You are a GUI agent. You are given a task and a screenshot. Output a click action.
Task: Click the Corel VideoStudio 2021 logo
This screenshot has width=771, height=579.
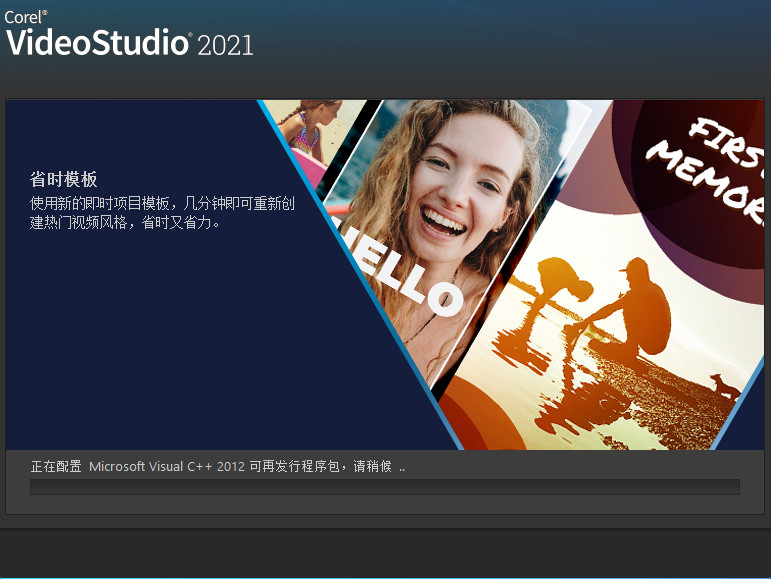[x=129, y=33]
